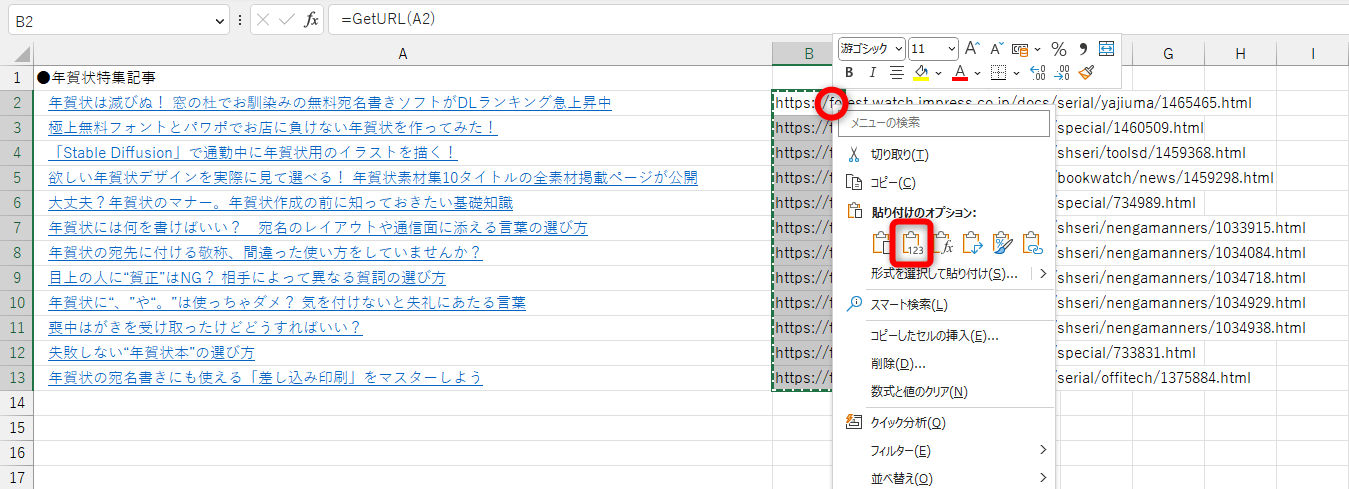Select column H header
This screenshot has height=489, width=1349.
(1240, 54)
